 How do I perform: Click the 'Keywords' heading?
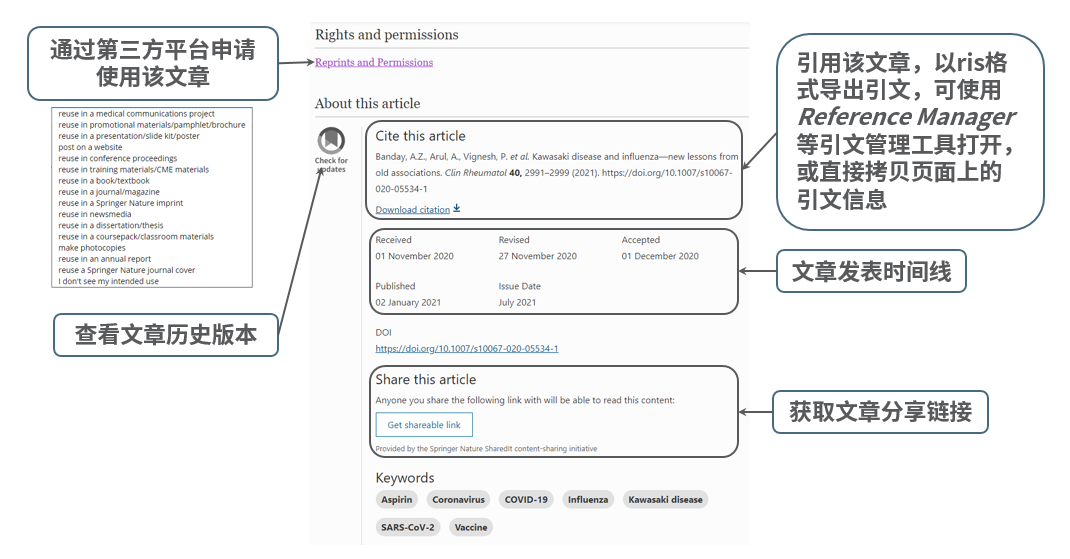405,478
